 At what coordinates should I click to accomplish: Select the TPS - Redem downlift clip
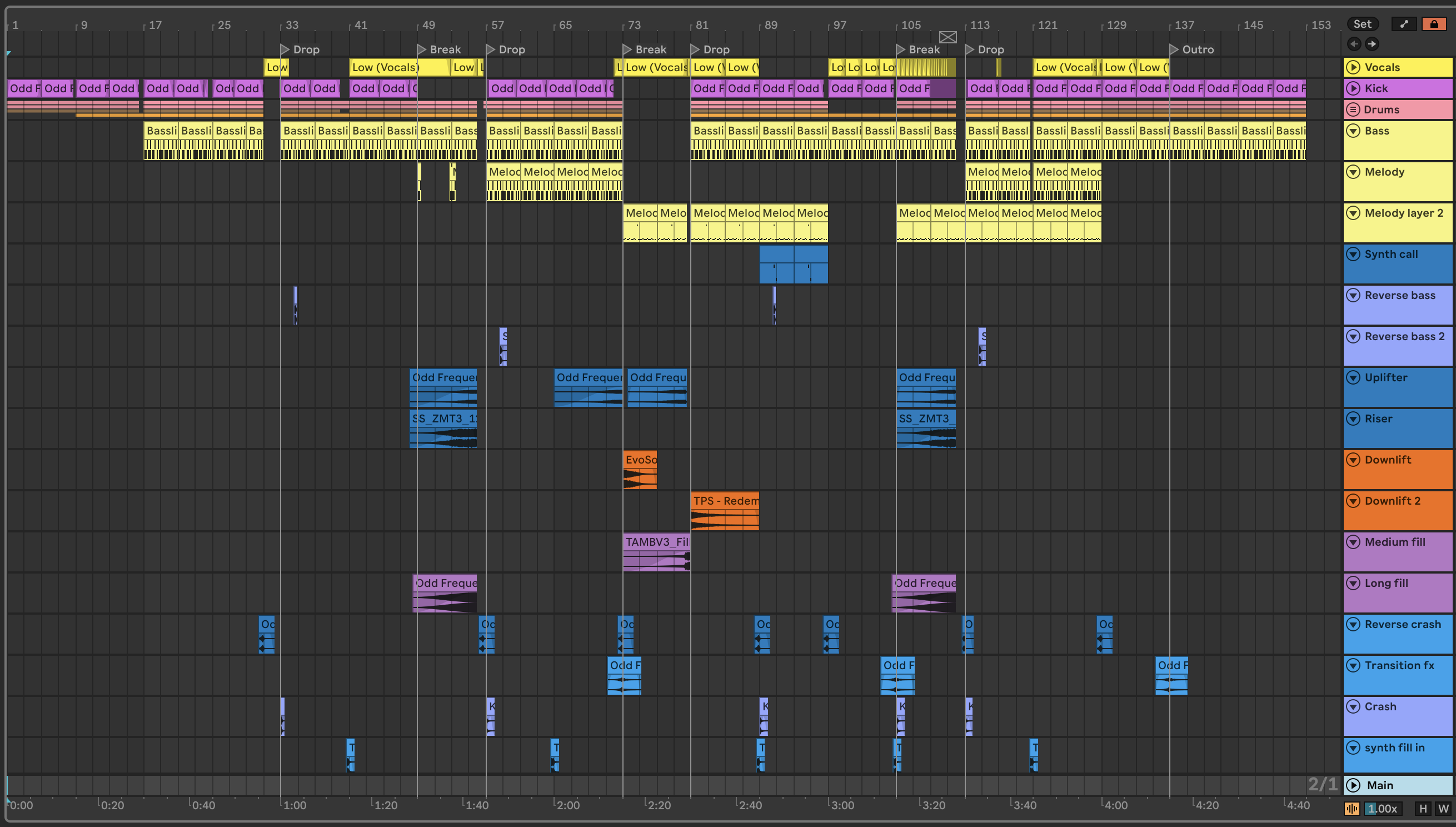pos(725,500)
